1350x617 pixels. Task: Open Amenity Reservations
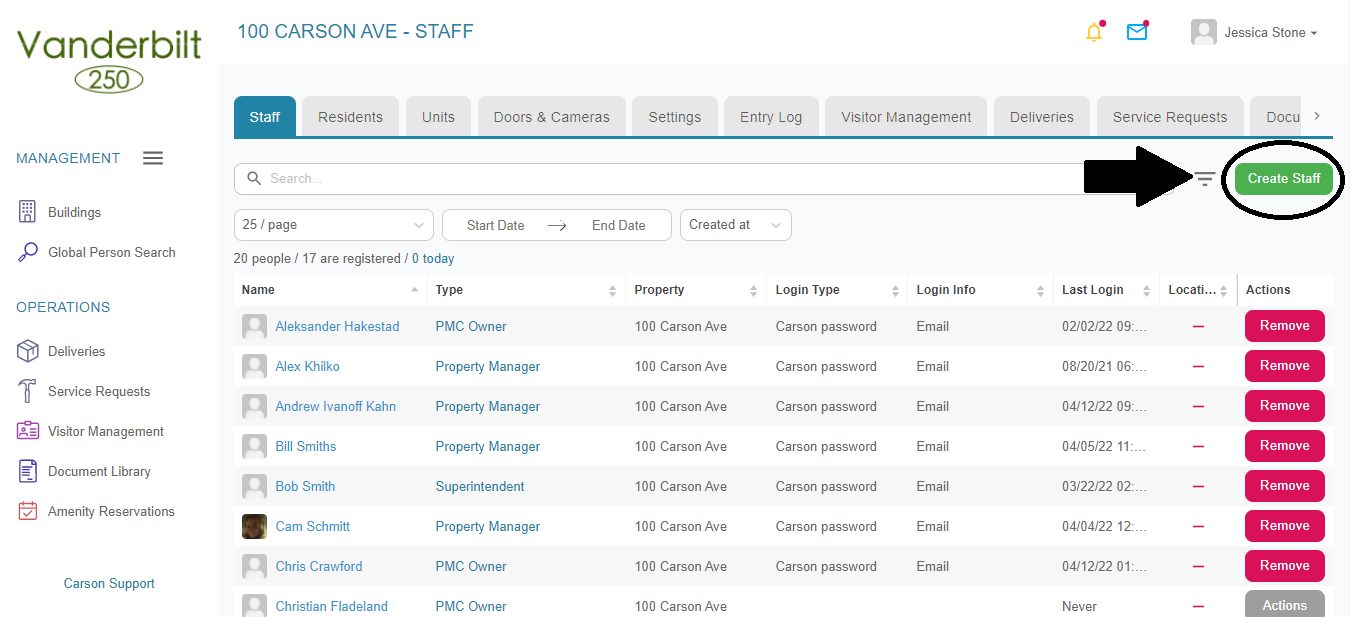(x=110, y=511)
